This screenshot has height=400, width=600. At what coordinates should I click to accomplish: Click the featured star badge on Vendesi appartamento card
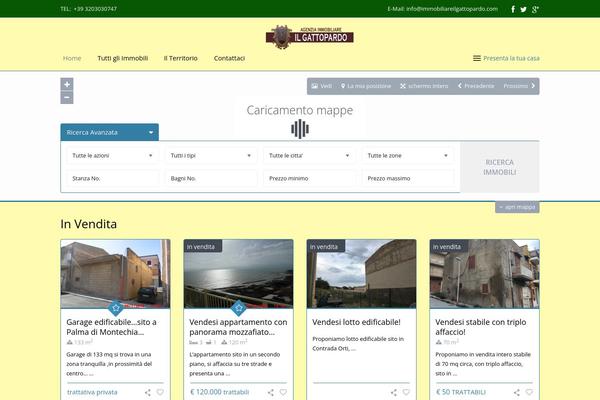pyautogui.click(x=239, y=307)
